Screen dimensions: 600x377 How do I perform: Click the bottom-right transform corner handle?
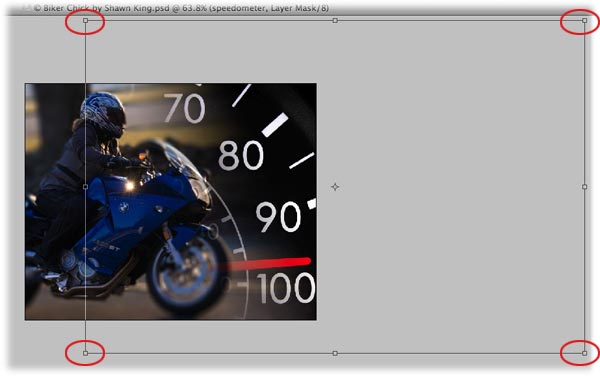click(x=584, y=353)
